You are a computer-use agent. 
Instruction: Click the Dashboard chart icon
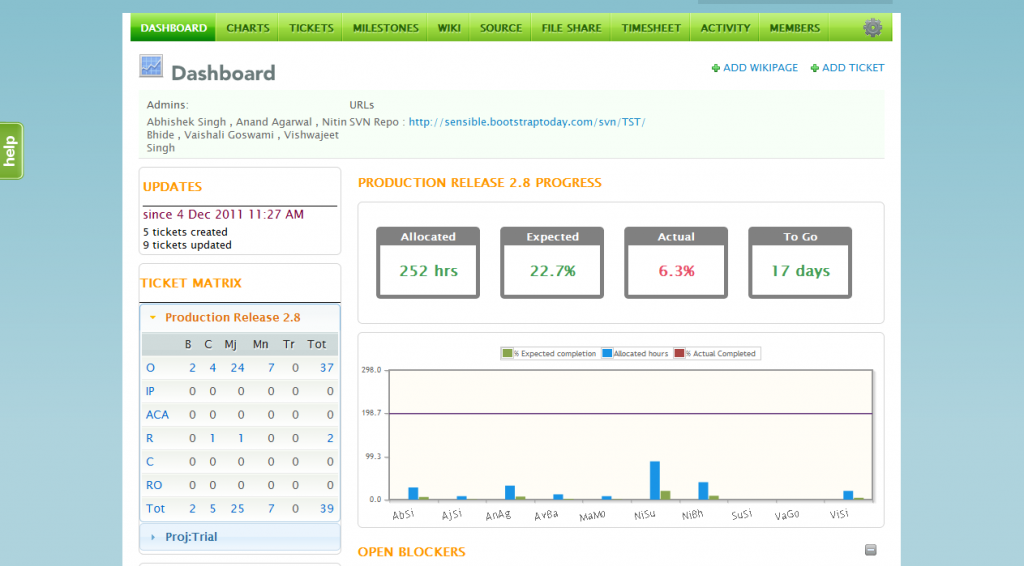coord(151,67)
